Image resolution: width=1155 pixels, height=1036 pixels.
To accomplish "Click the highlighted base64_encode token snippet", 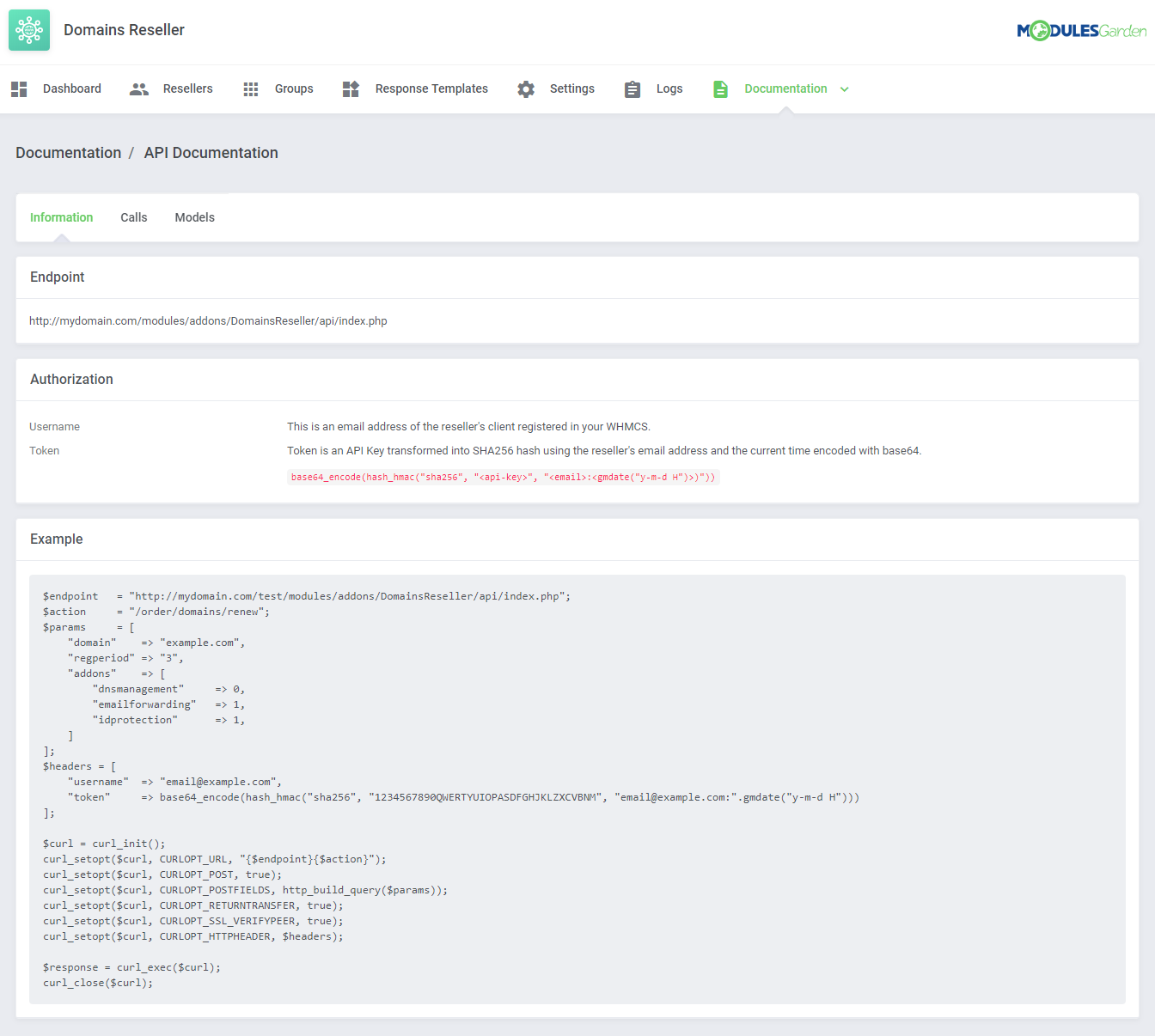I will coord(503,477).
